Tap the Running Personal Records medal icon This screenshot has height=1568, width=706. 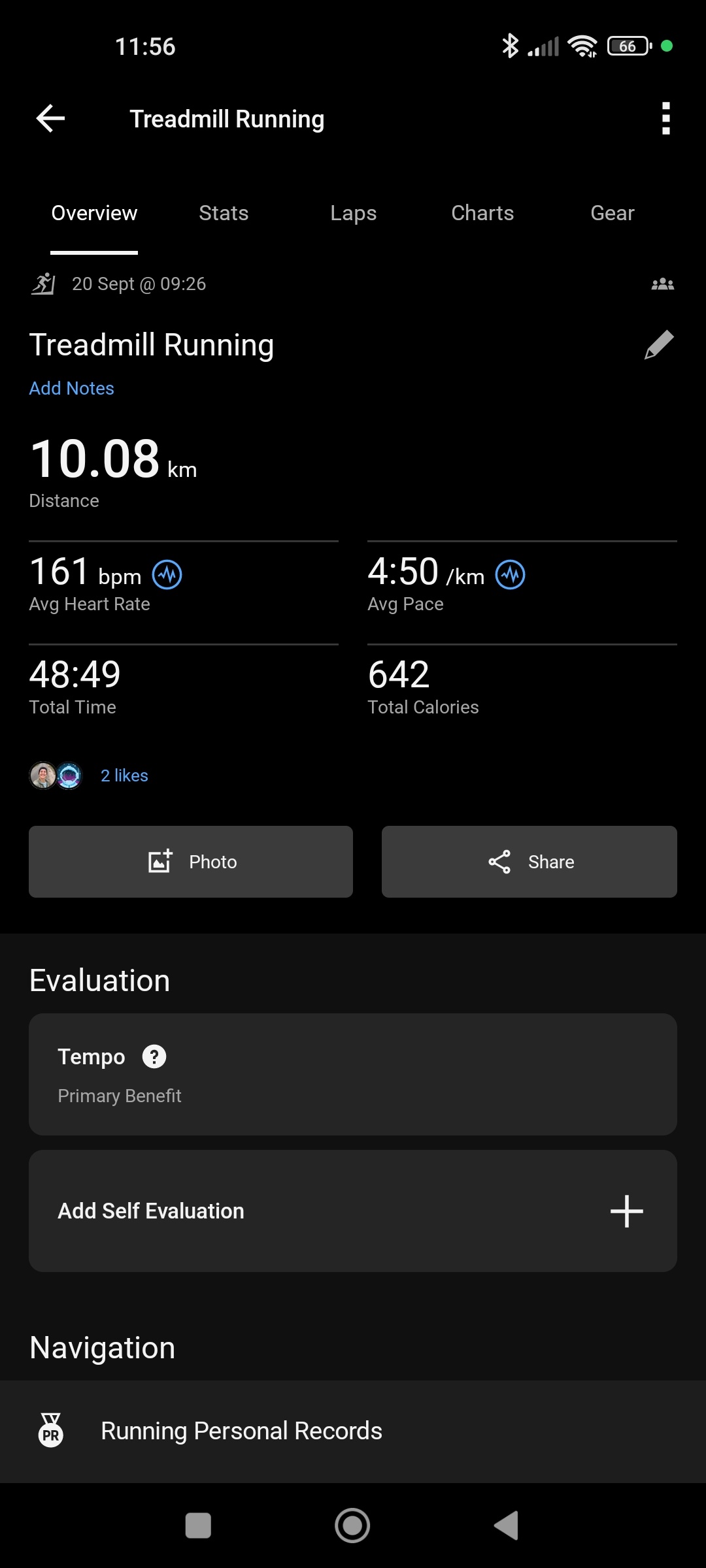pyautogui.click(x=51, y=1430)
